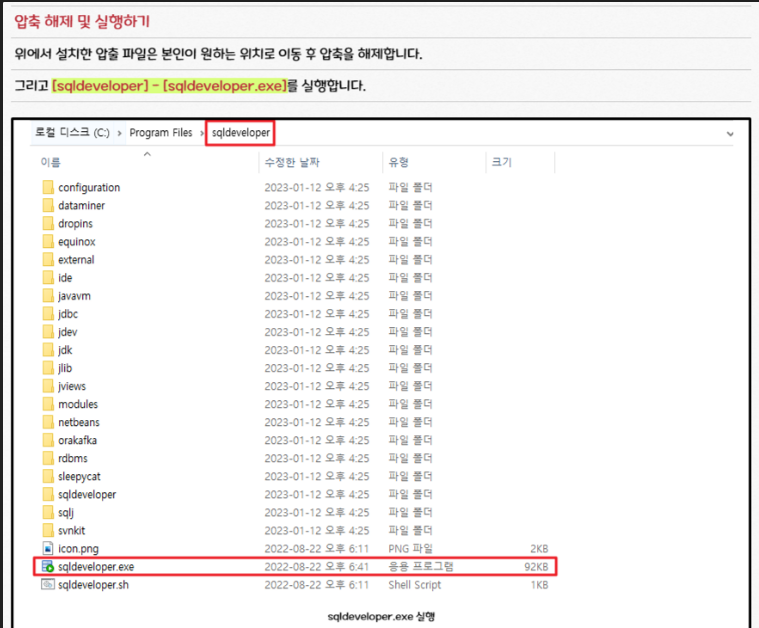Select the sqldeveloper.exe file name
The width and height of the screenshot is (759, 628).
tap(96, 567)
